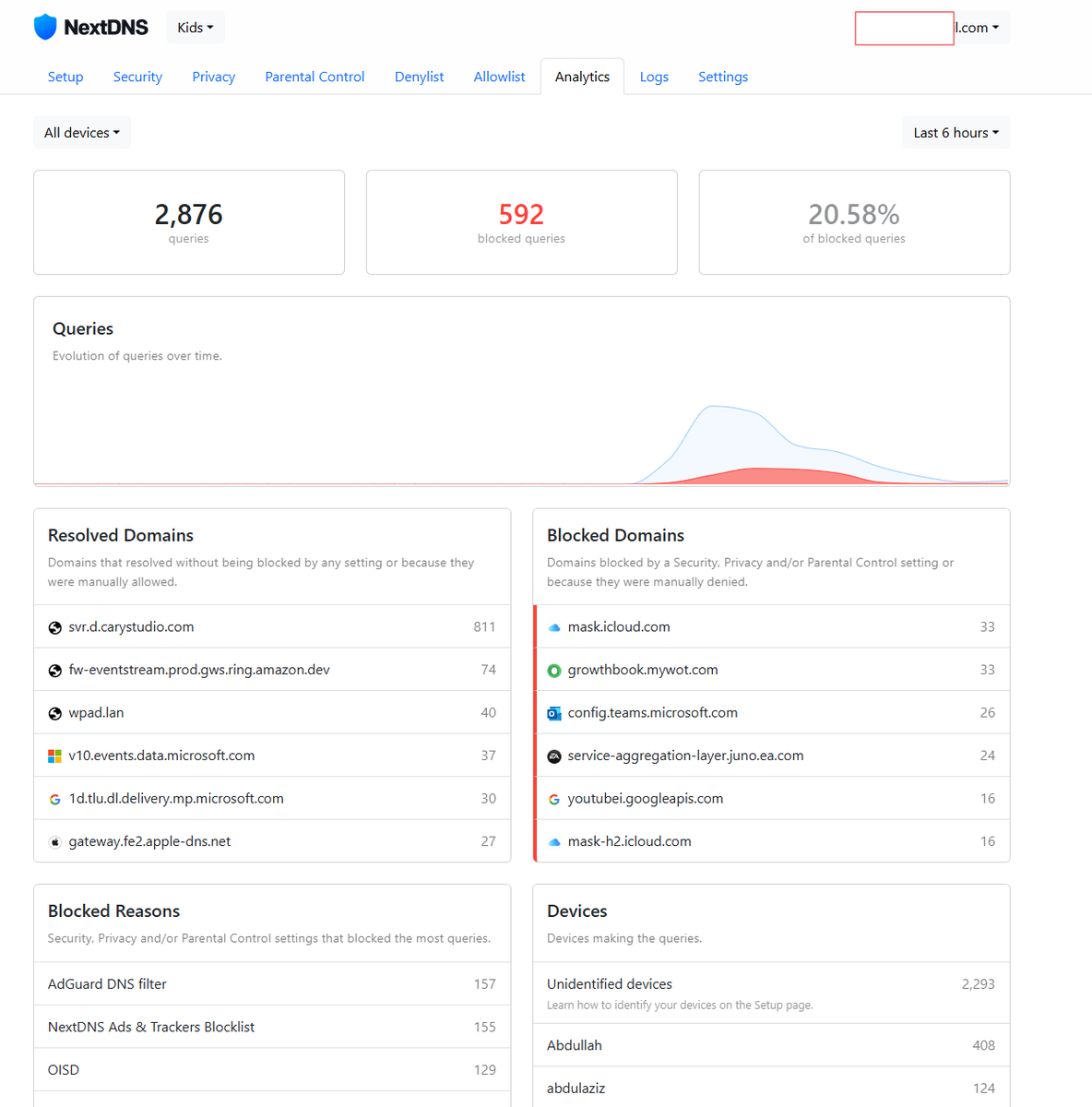Click the Resolved Domains heading
Viewport: 1092px width, 1107px height.
(121, 535)
